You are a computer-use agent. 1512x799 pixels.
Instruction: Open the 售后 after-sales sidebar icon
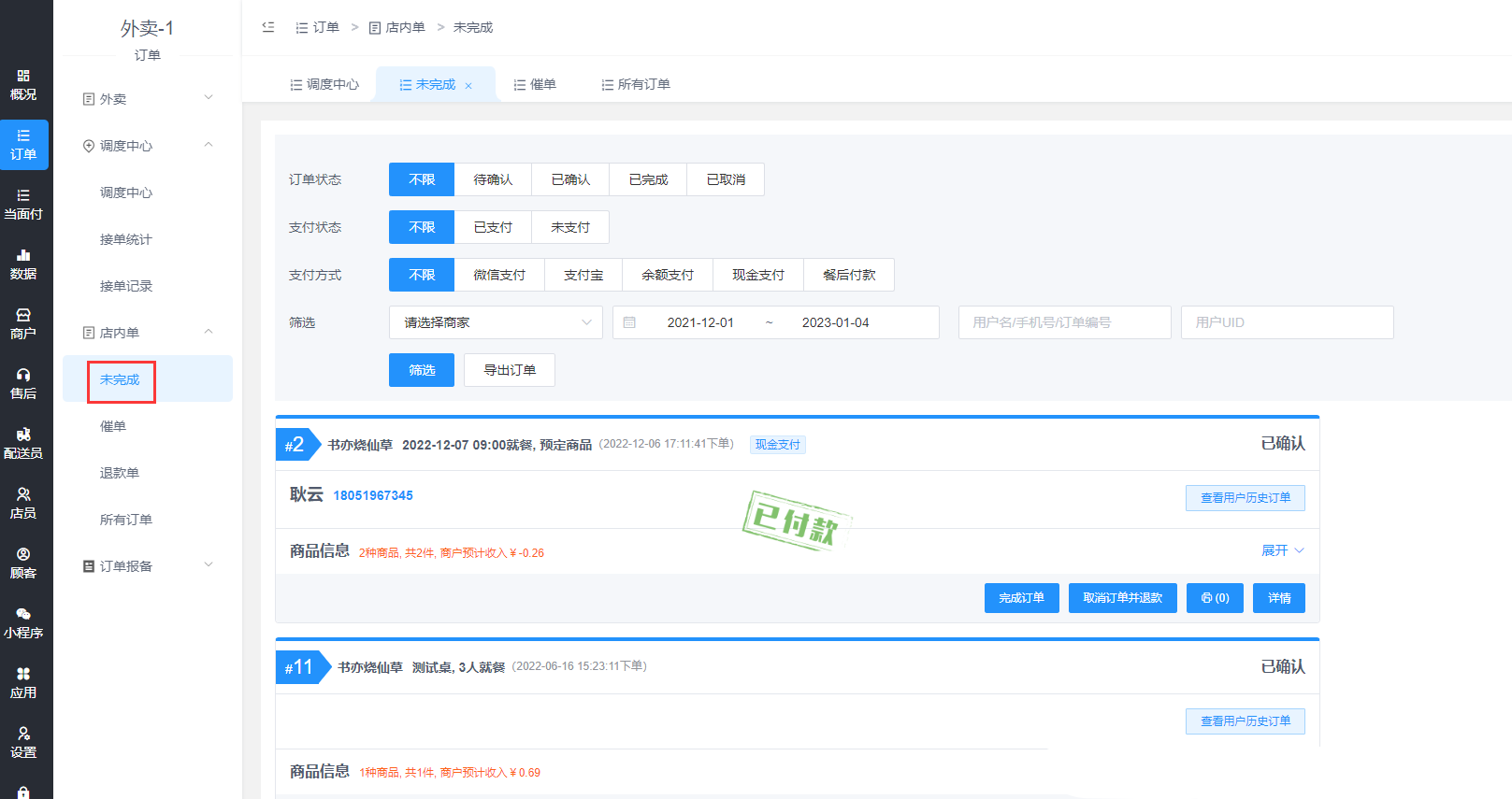coord(23,384)
